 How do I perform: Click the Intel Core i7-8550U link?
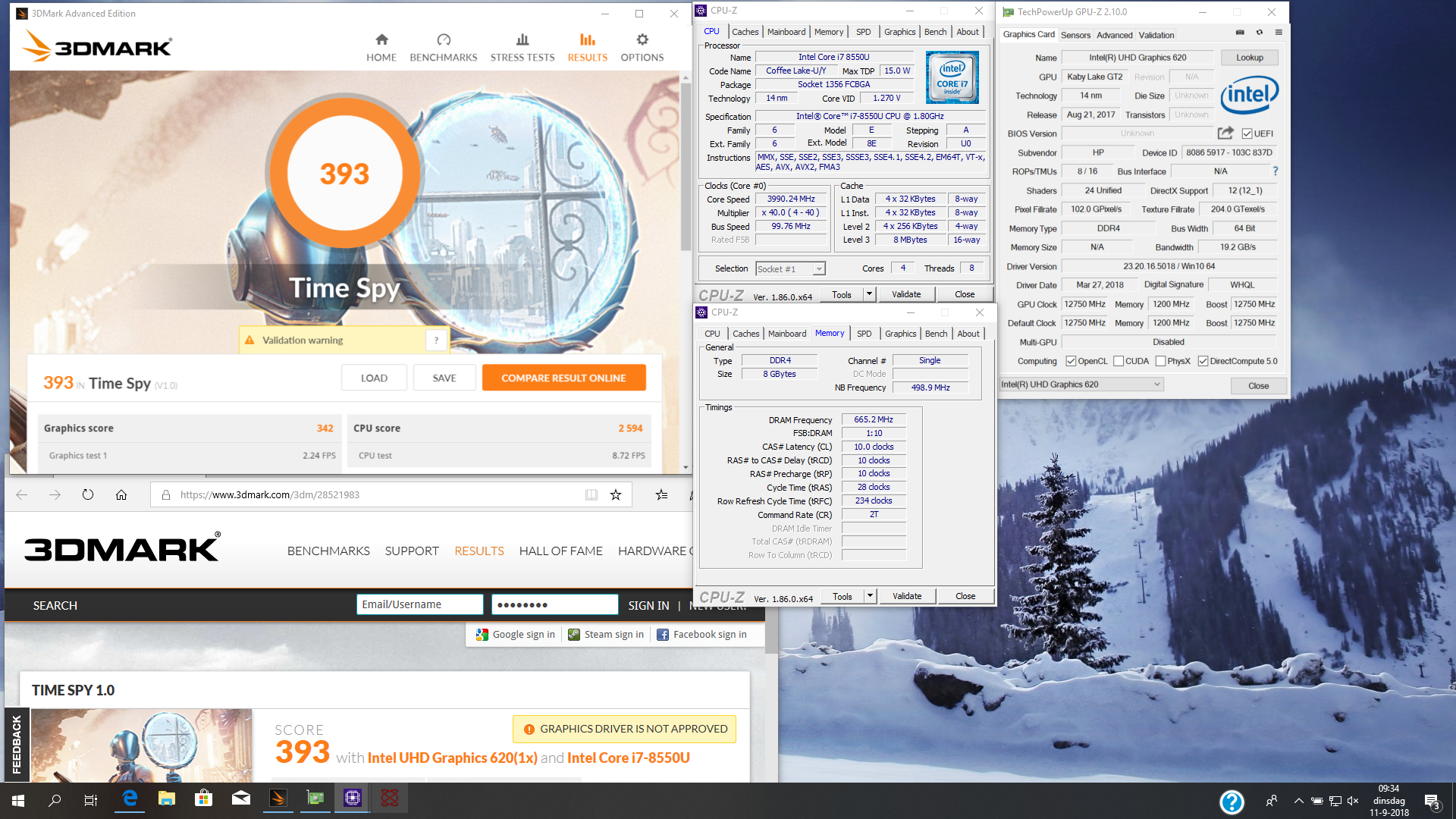click(x=629, y=758)
